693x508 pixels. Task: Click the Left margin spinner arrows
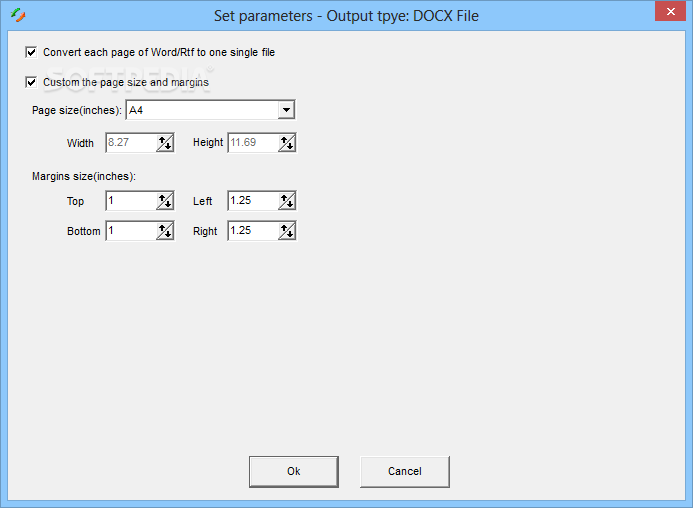click(287, 201)
